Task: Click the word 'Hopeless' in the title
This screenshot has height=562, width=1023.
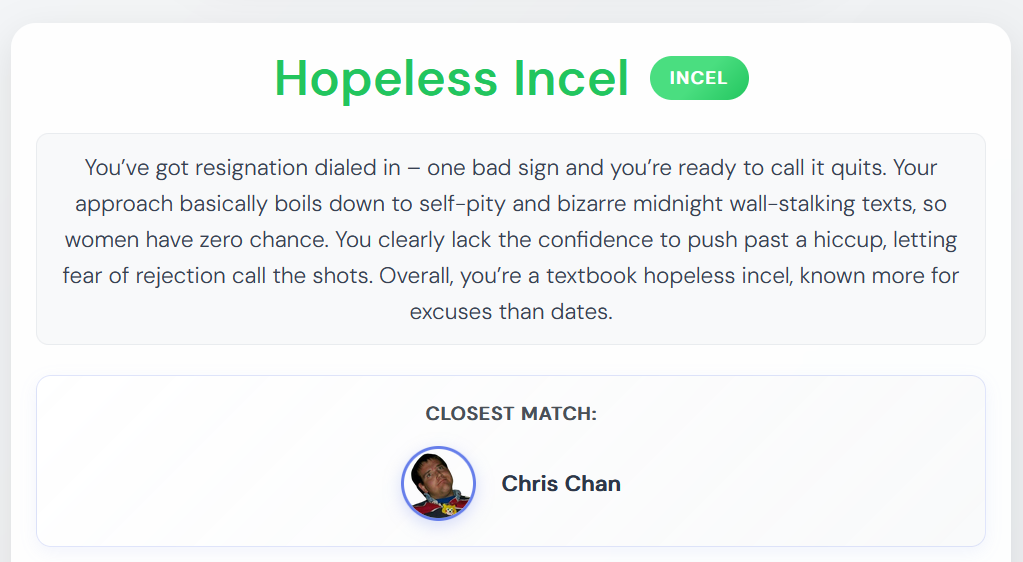Action: (386, 78)
